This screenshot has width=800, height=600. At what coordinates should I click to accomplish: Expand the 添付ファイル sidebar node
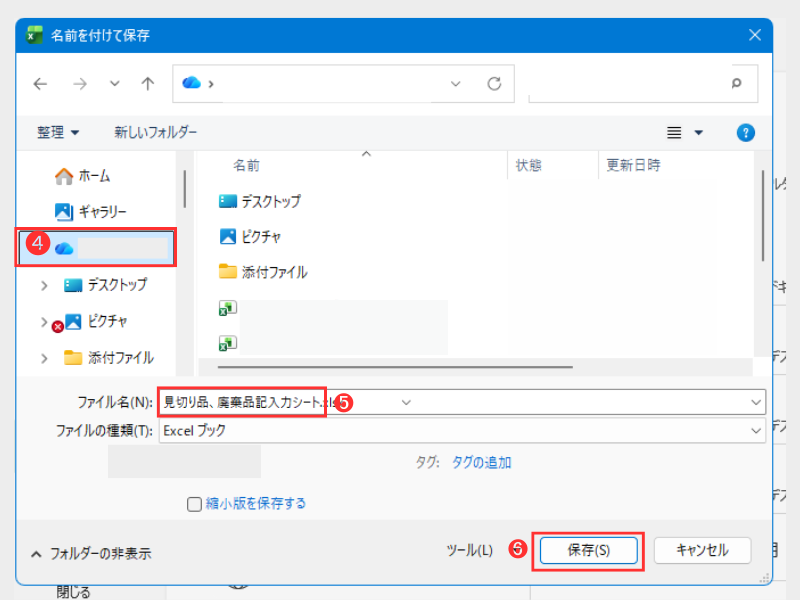point(43,358)
